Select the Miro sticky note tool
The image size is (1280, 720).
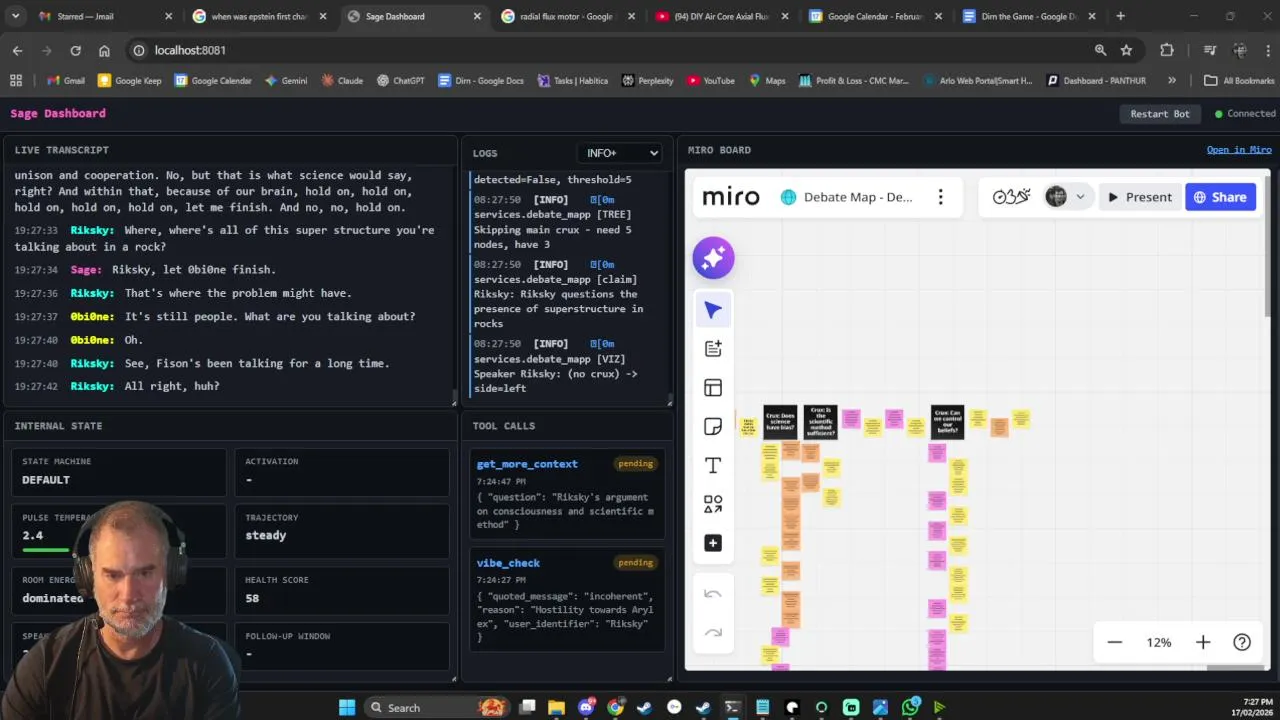(713, 427)
